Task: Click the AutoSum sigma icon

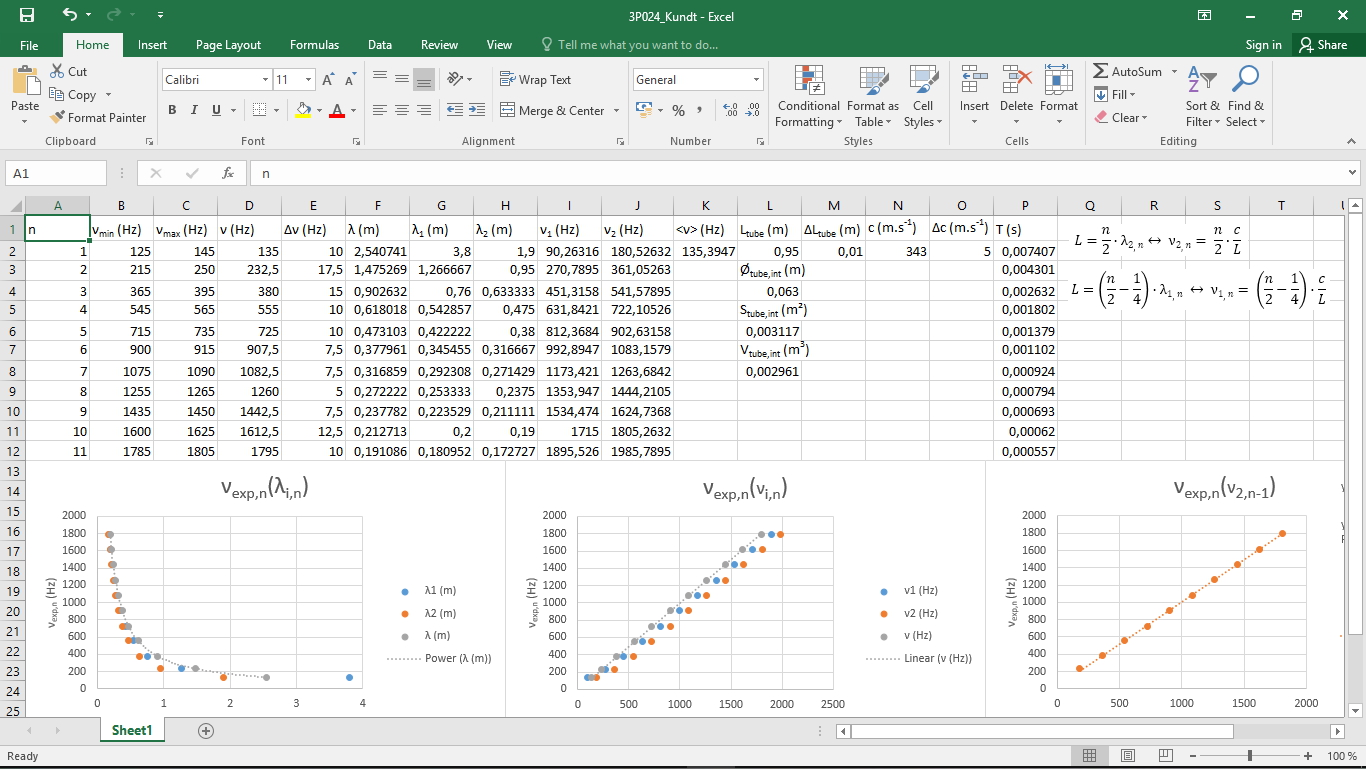Action: tap(1101, 72)
